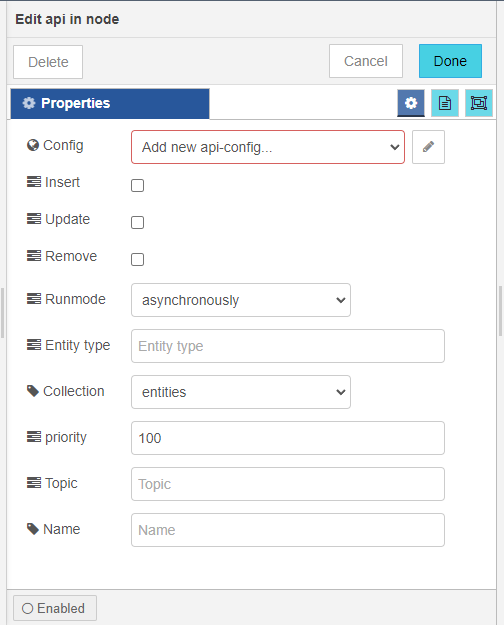The height and width of the screenshot is (625, 504).
Task: Open node appearance icon tab
Action: [x=479, y=103]
